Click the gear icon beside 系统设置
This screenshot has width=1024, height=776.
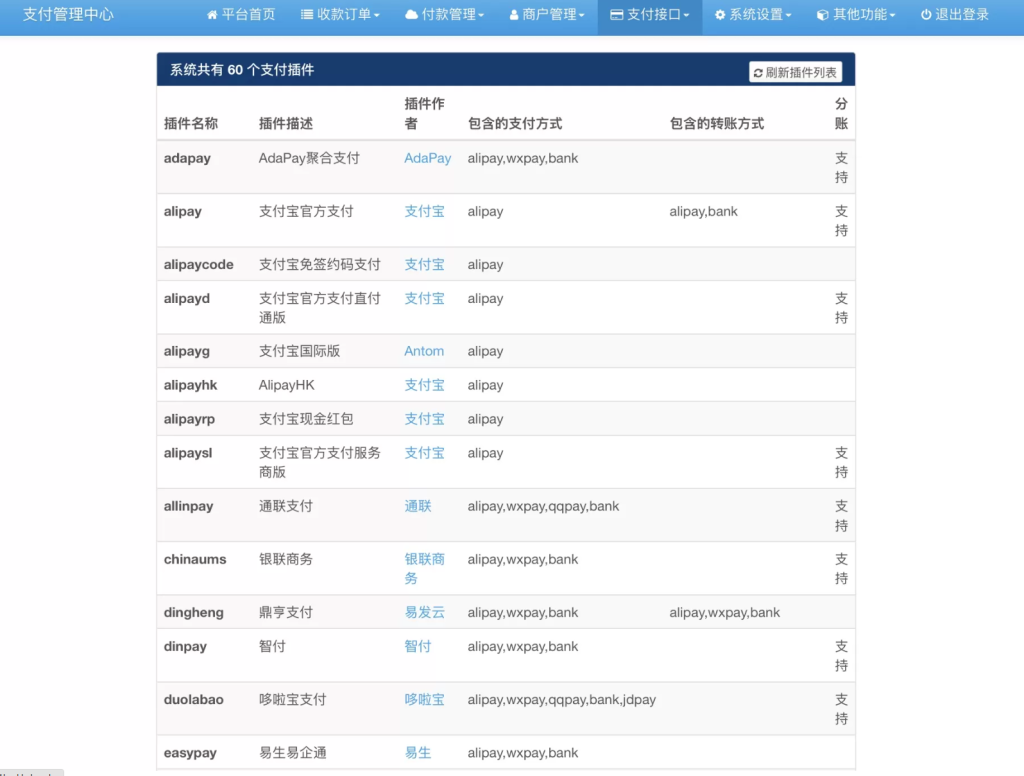pyautogui.click(x=720, y=14)
